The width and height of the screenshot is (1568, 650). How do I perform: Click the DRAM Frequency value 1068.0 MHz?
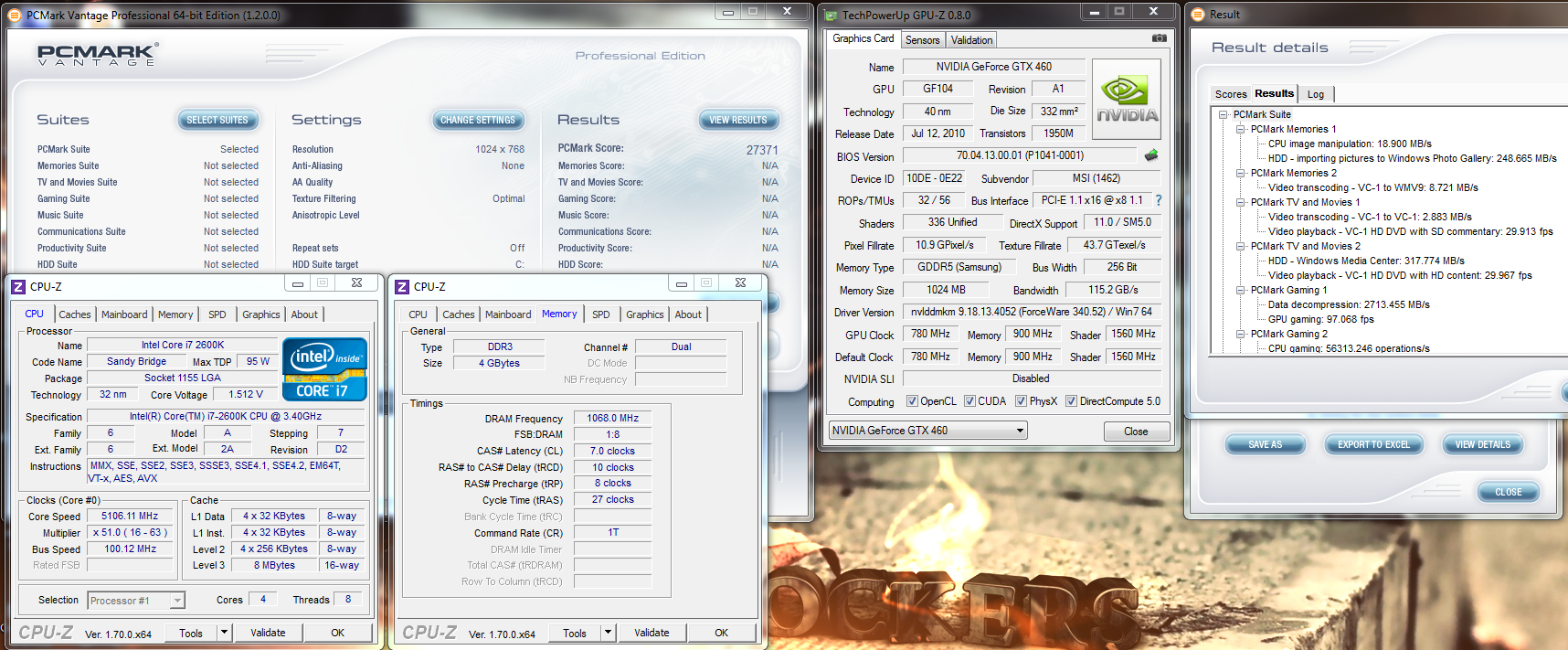coord(612,418)
